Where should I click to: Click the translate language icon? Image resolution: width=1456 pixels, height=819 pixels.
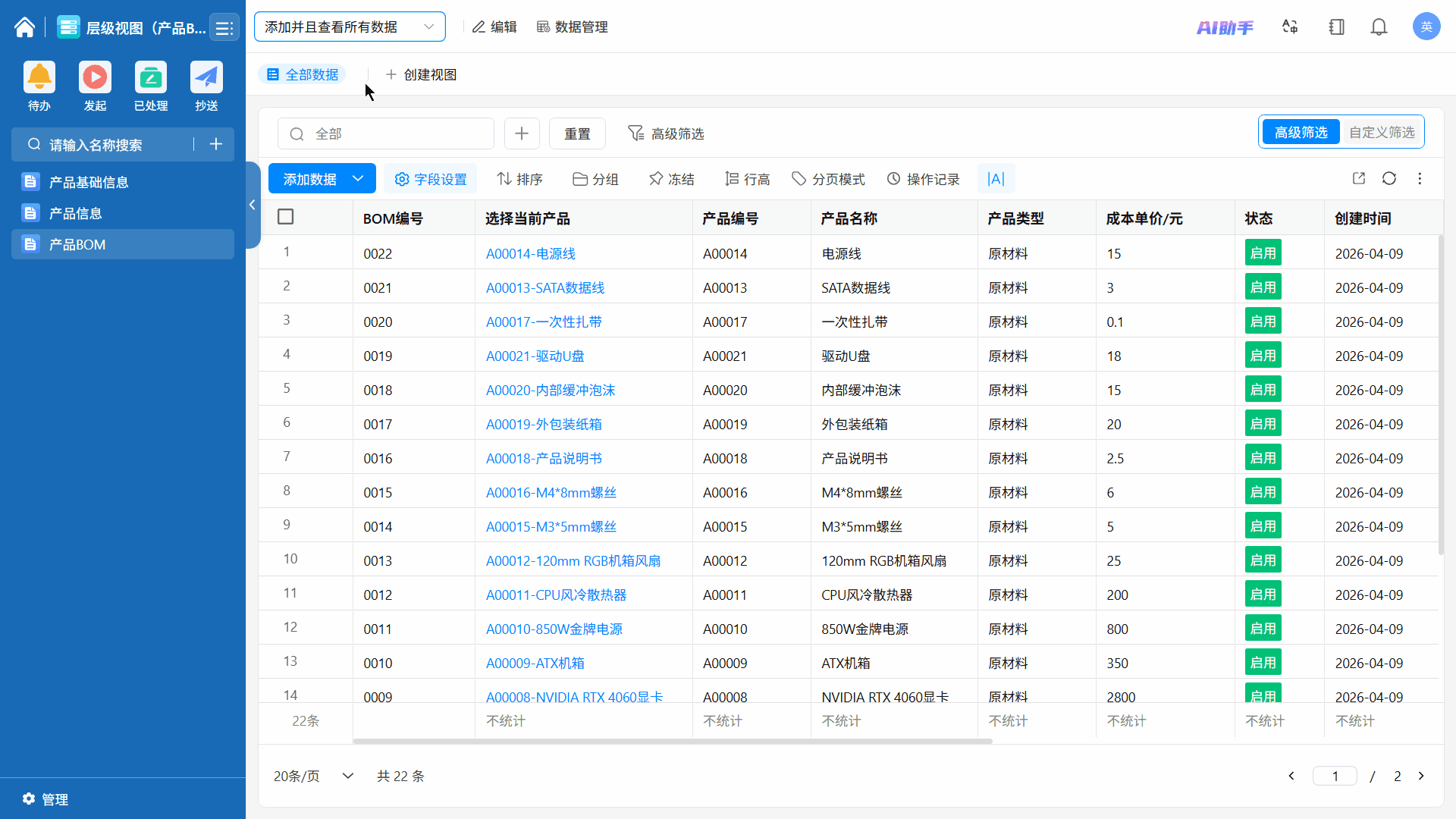[1290, 27]
